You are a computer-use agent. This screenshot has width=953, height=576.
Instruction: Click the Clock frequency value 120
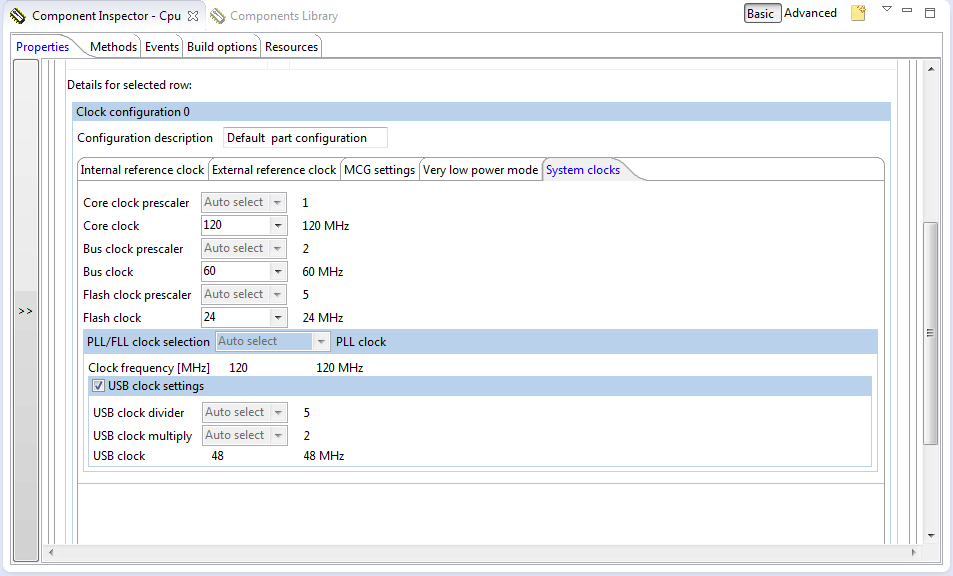point(238,368)
